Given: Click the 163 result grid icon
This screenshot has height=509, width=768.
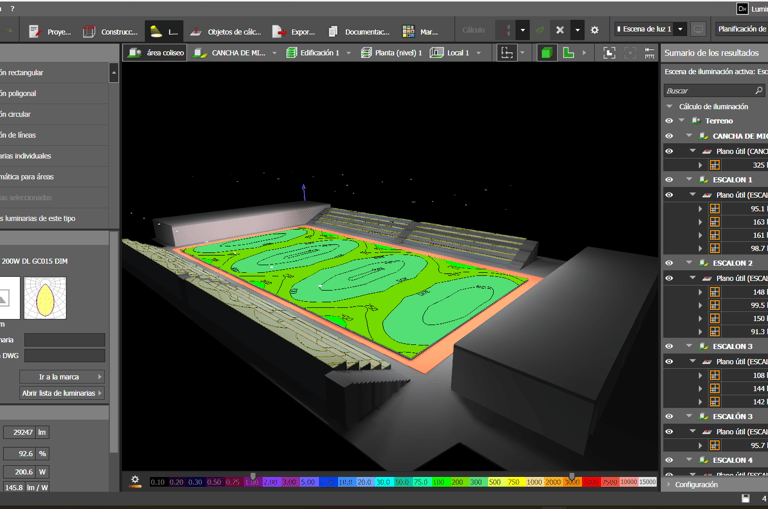Looking at the screenshot, I should [715, 222].
